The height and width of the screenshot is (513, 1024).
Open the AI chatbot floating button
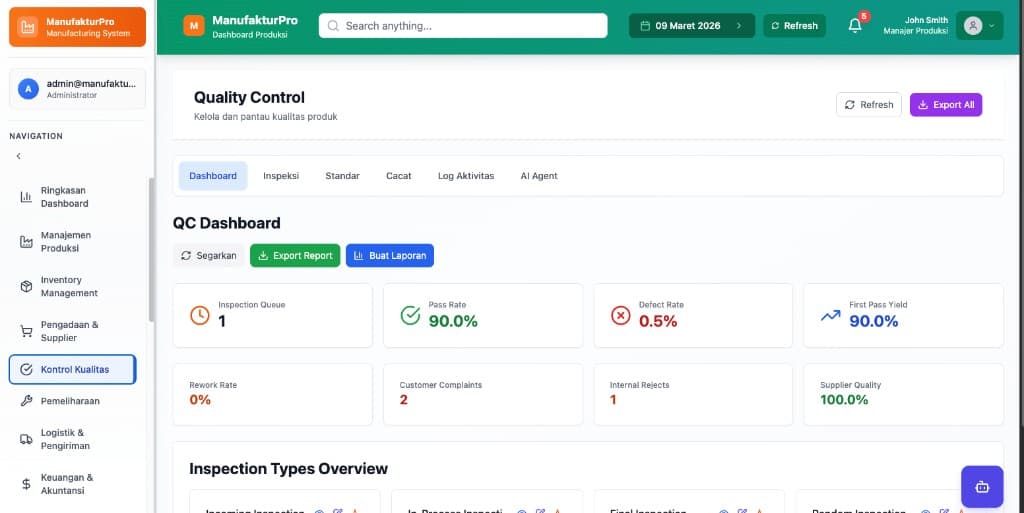coord(981,487)
